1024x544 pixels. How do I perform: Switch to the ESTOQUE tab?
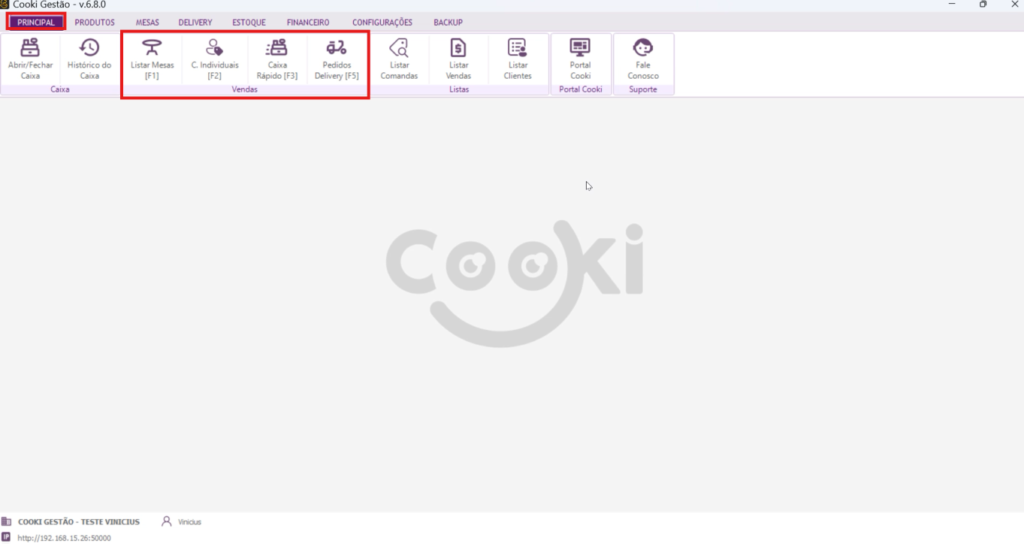coord(249,22)
